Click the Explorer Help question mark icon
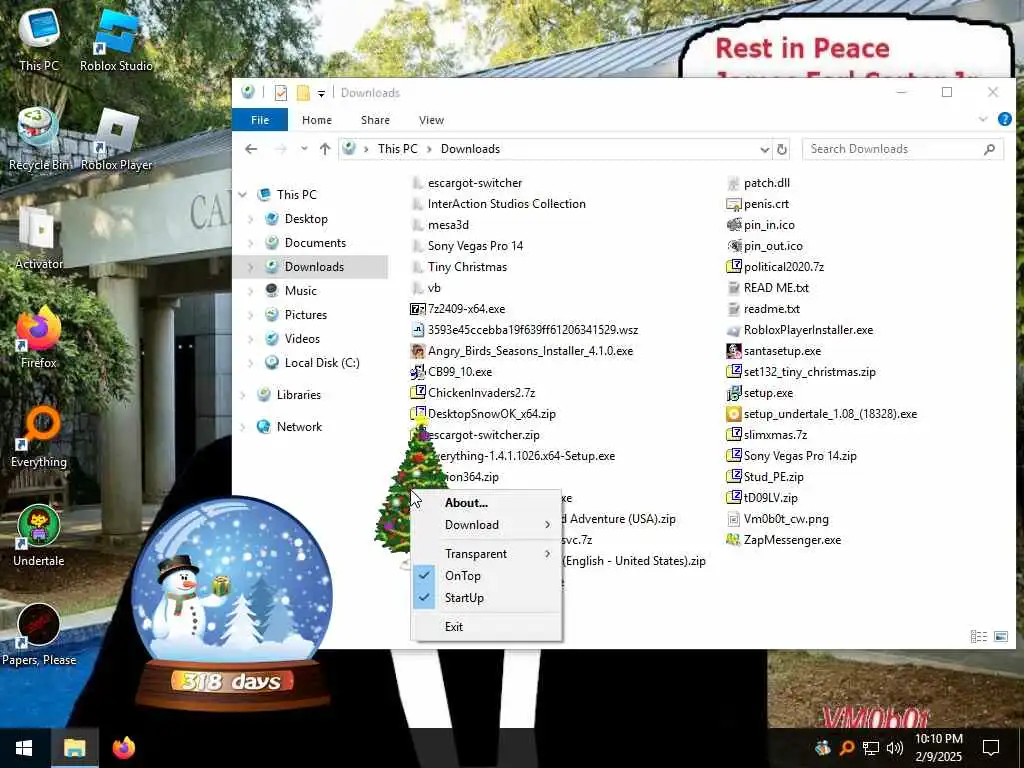This screenshot has width=1024, height=768. pos(1004,120)
